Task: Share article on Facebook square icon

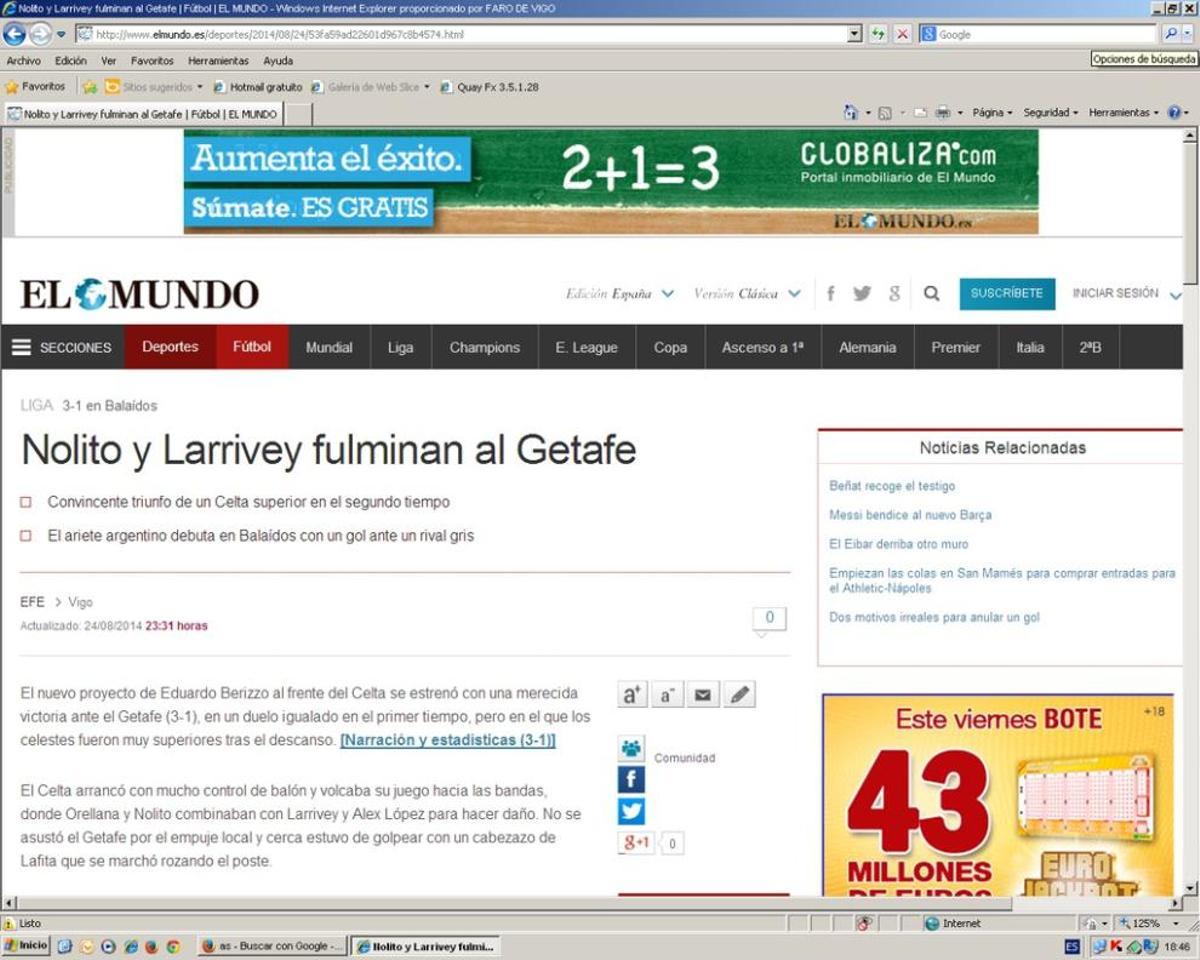Action: pyautogui.click(x=631, y=780)
